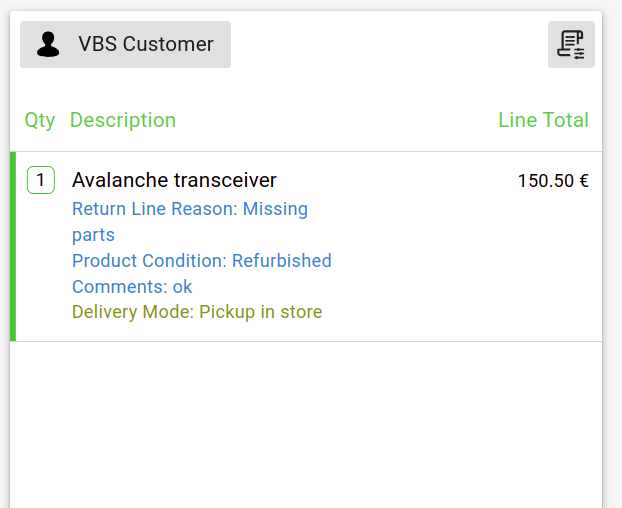
Task: Click the 'ok' comment value
Action: pyautogui.click(x=182, y=287)
